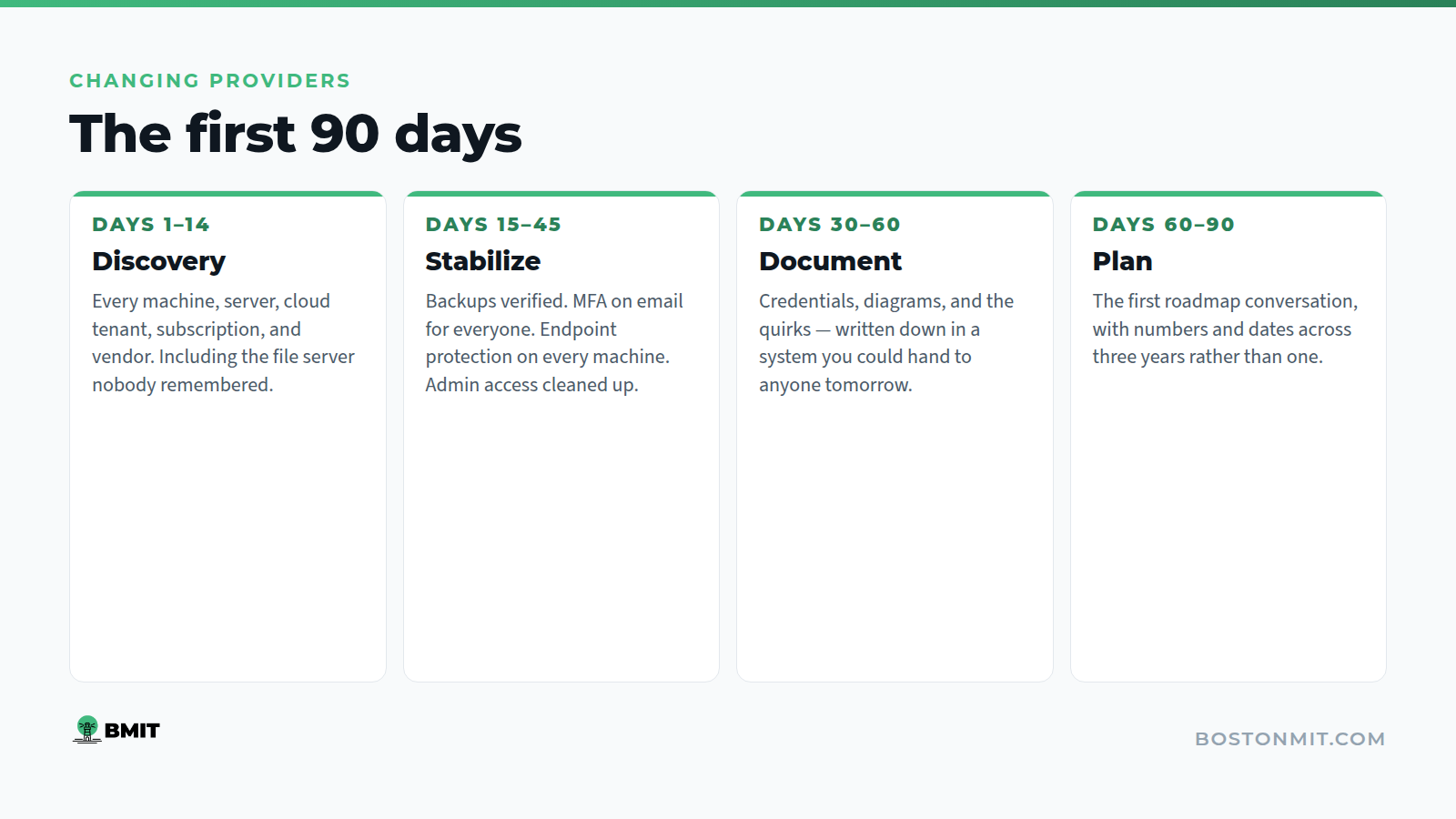Click the paragraph beginning 'Every machine, server, cloud'

coord(224,343)
